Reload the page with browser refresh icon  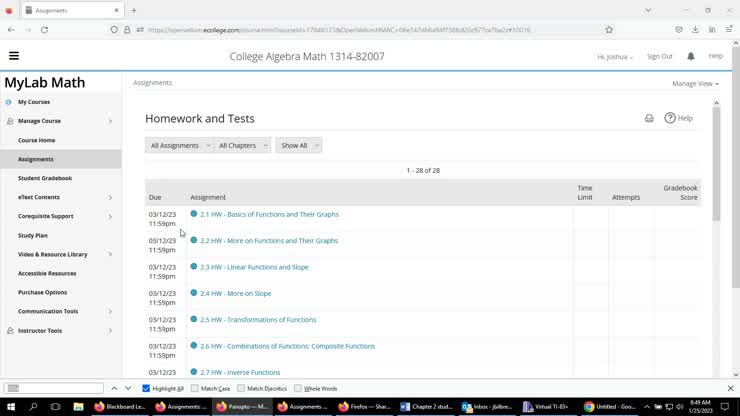[x=44, y=30]
